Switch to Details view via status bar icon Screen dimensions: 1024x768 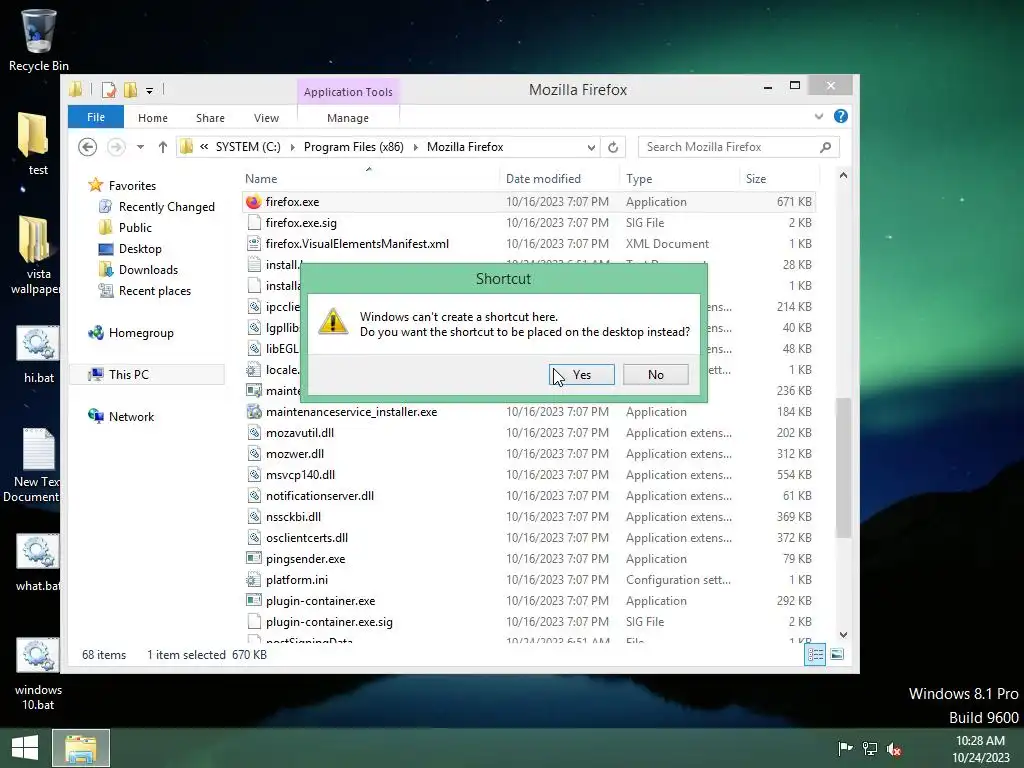(x=815, y=654)
